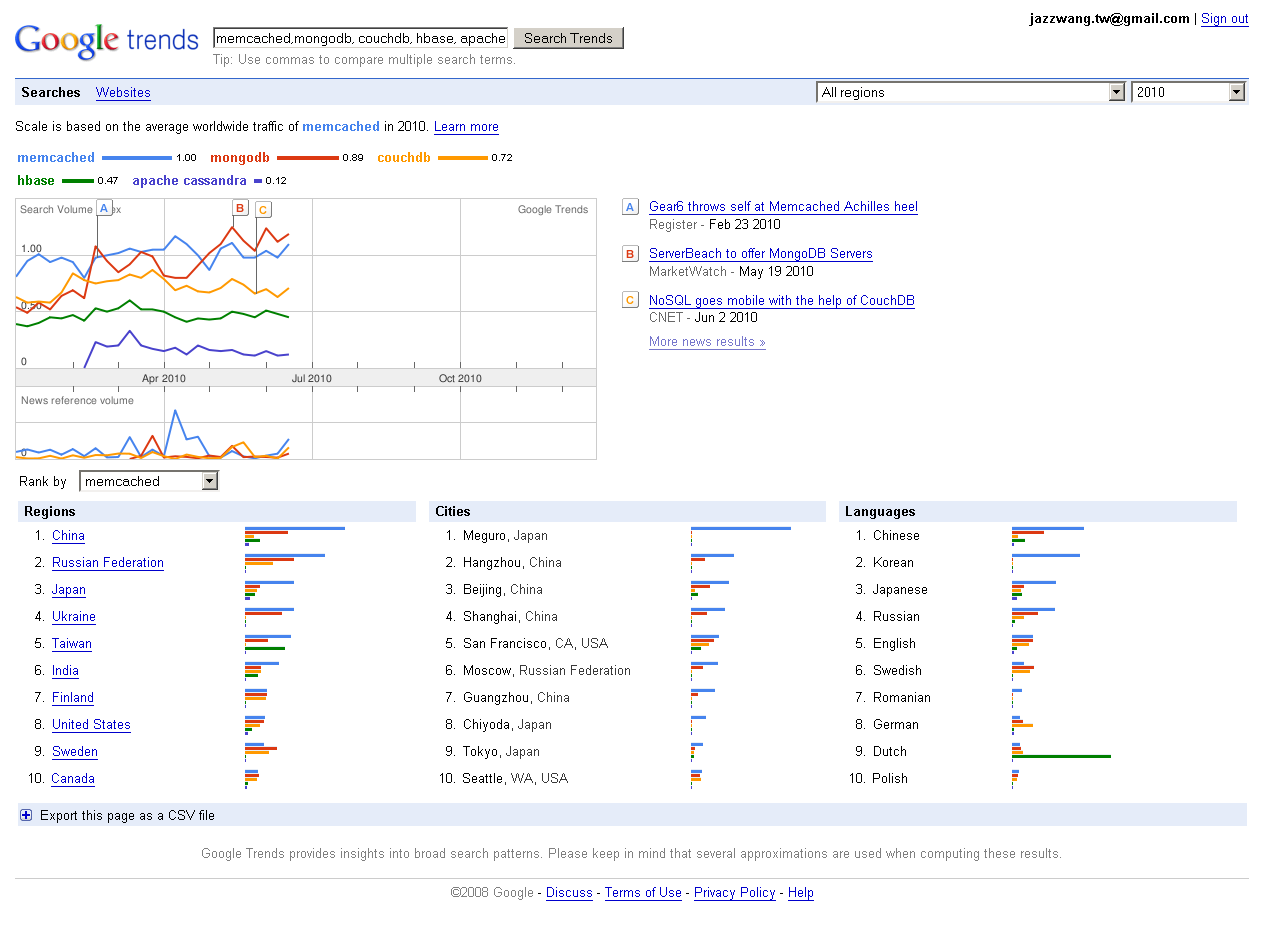The width and height of the screenshot is (1264, 925).
Task: Click news flag B on the chart
Action: point(240,208)
